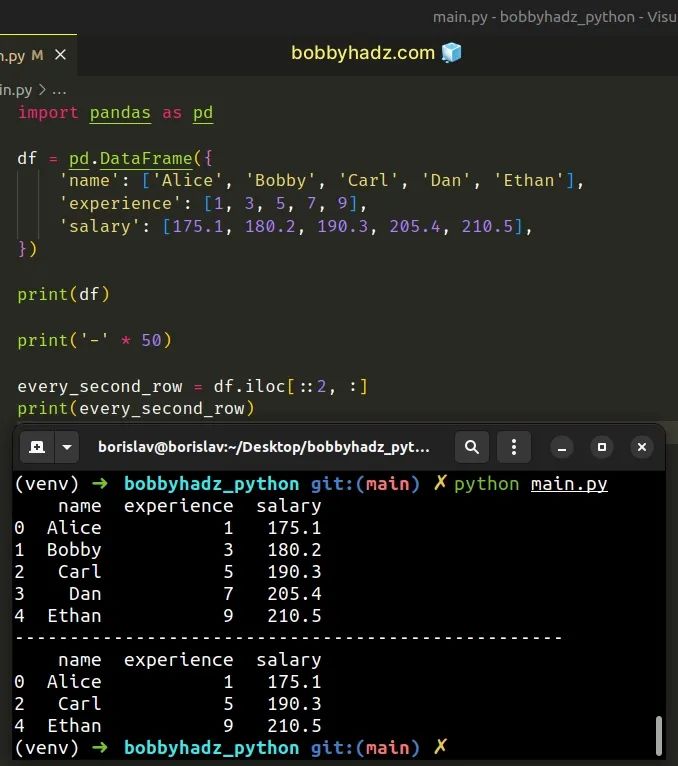Click the number 50 in print statement
This screenshot has height=766, width=678.
tap(151, 340)
